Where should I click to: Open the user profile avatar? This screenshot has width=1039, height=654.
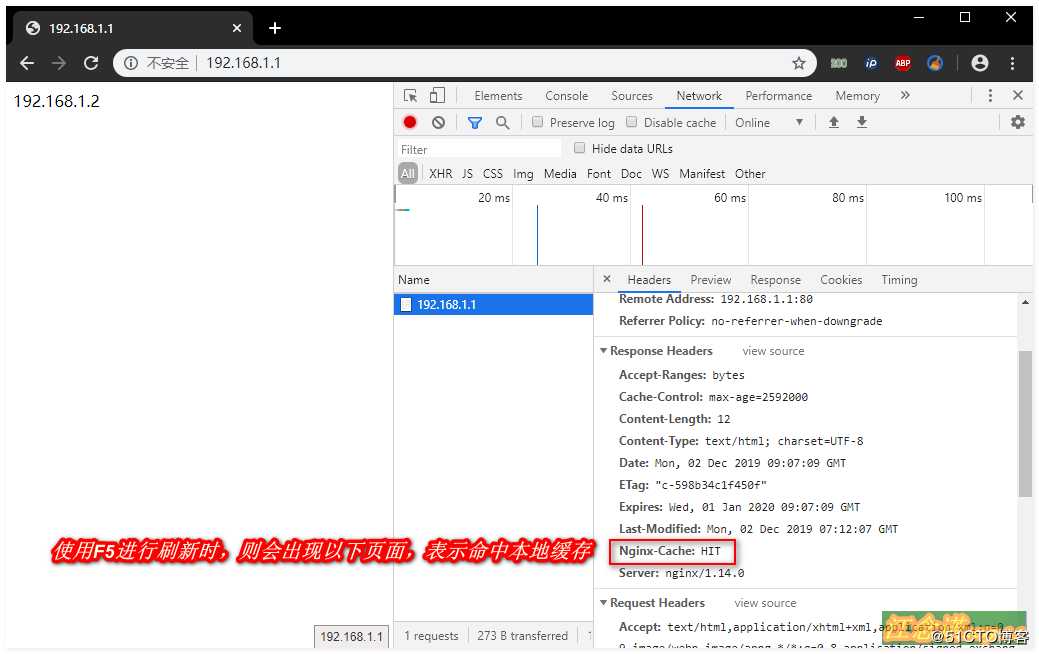tap(980, 63)
